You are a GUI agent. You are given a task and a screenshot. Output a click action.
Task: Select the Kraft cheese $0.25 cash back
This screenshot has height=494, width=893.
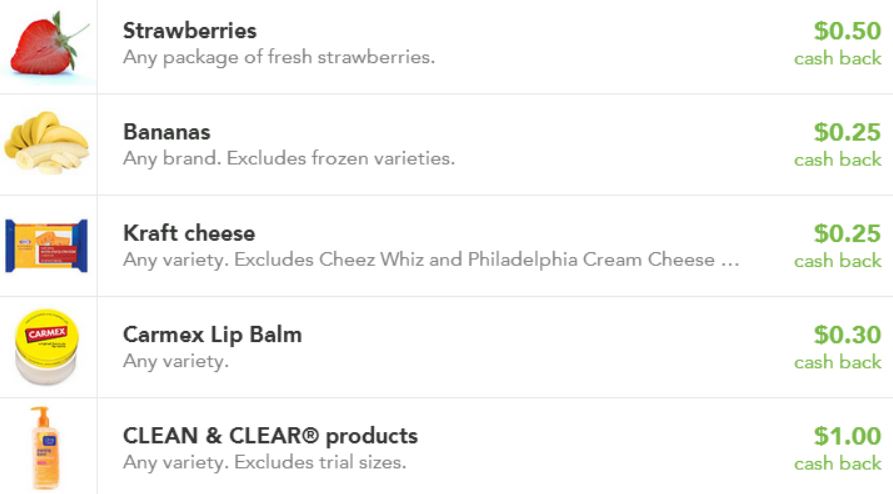847,233
